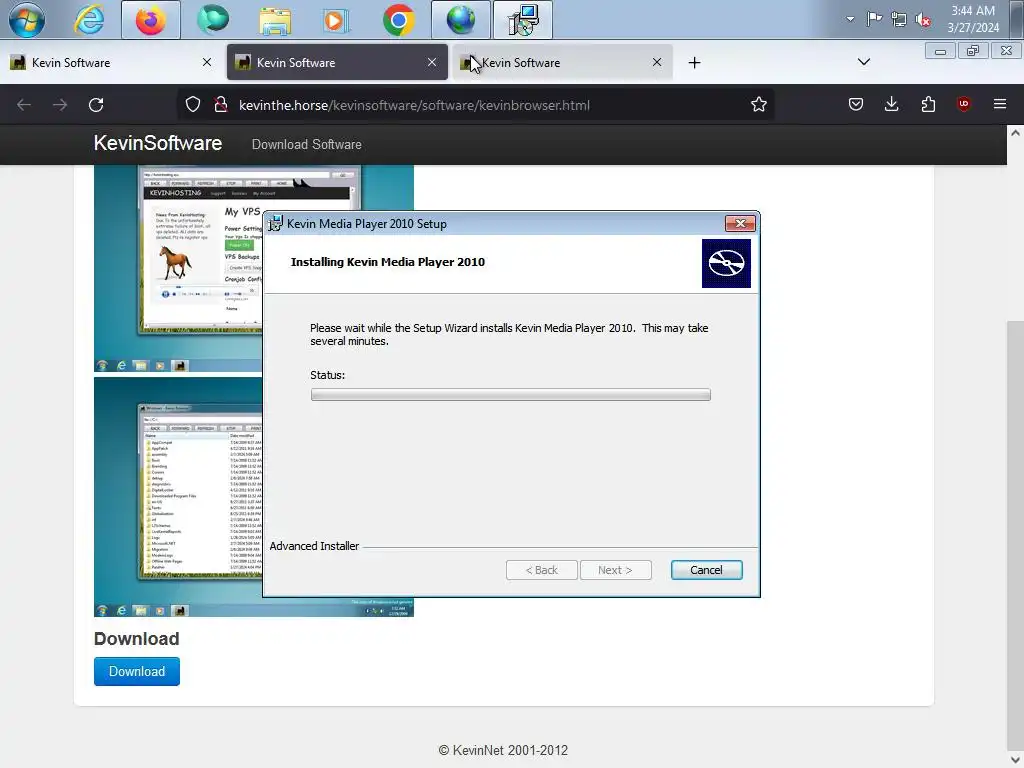Open the Firefox downloads panel
The height and width of the screenshot is (768, 1024).
pyautogui.click(x=891, y=104)
